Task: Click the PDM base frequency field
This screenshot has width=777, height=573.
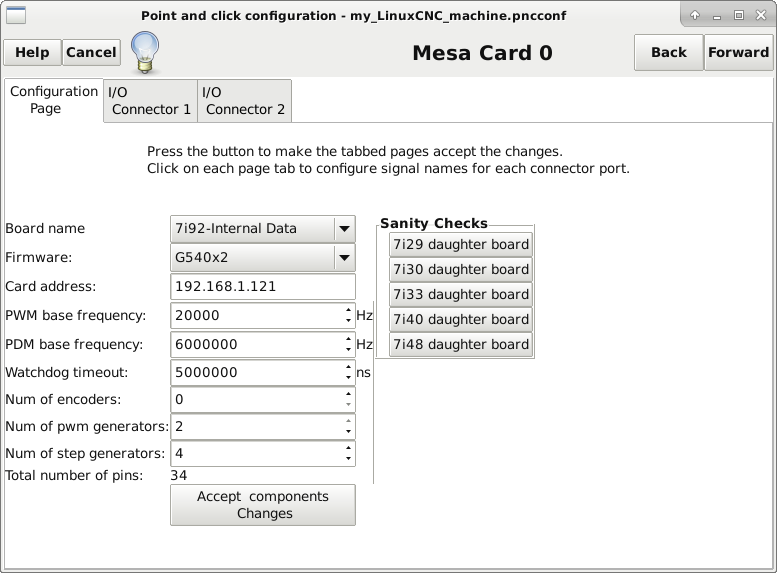Action: [x=257, y=344]
